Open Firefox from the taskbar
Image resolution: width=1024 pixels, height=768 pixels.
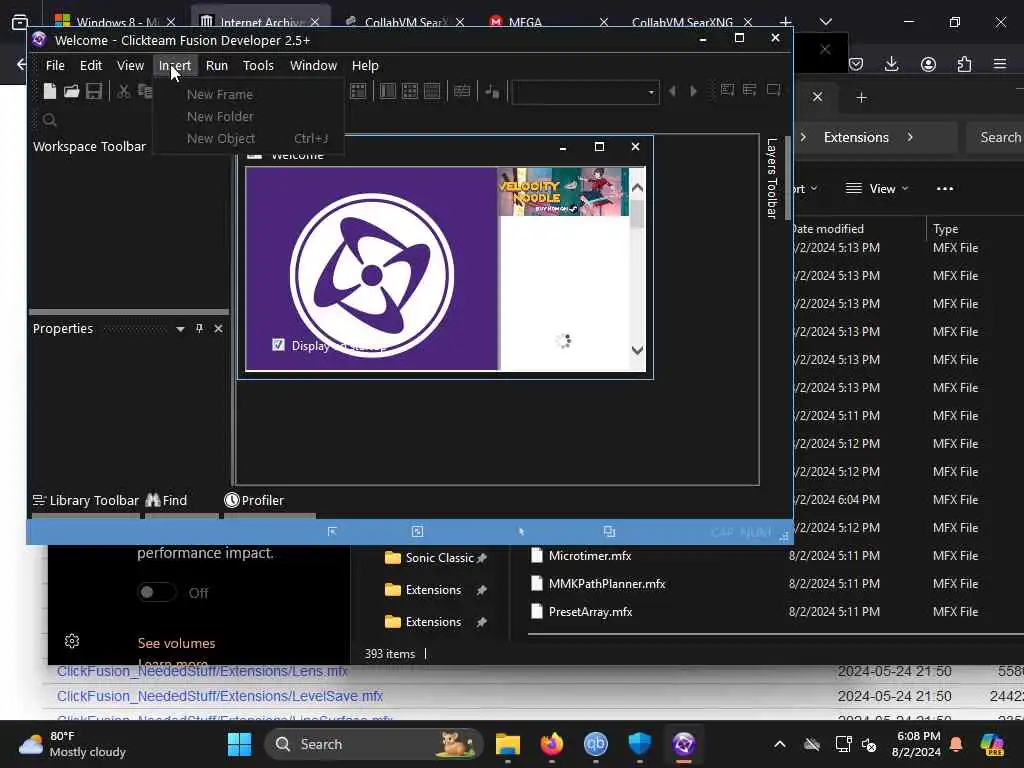click(552, 744)
